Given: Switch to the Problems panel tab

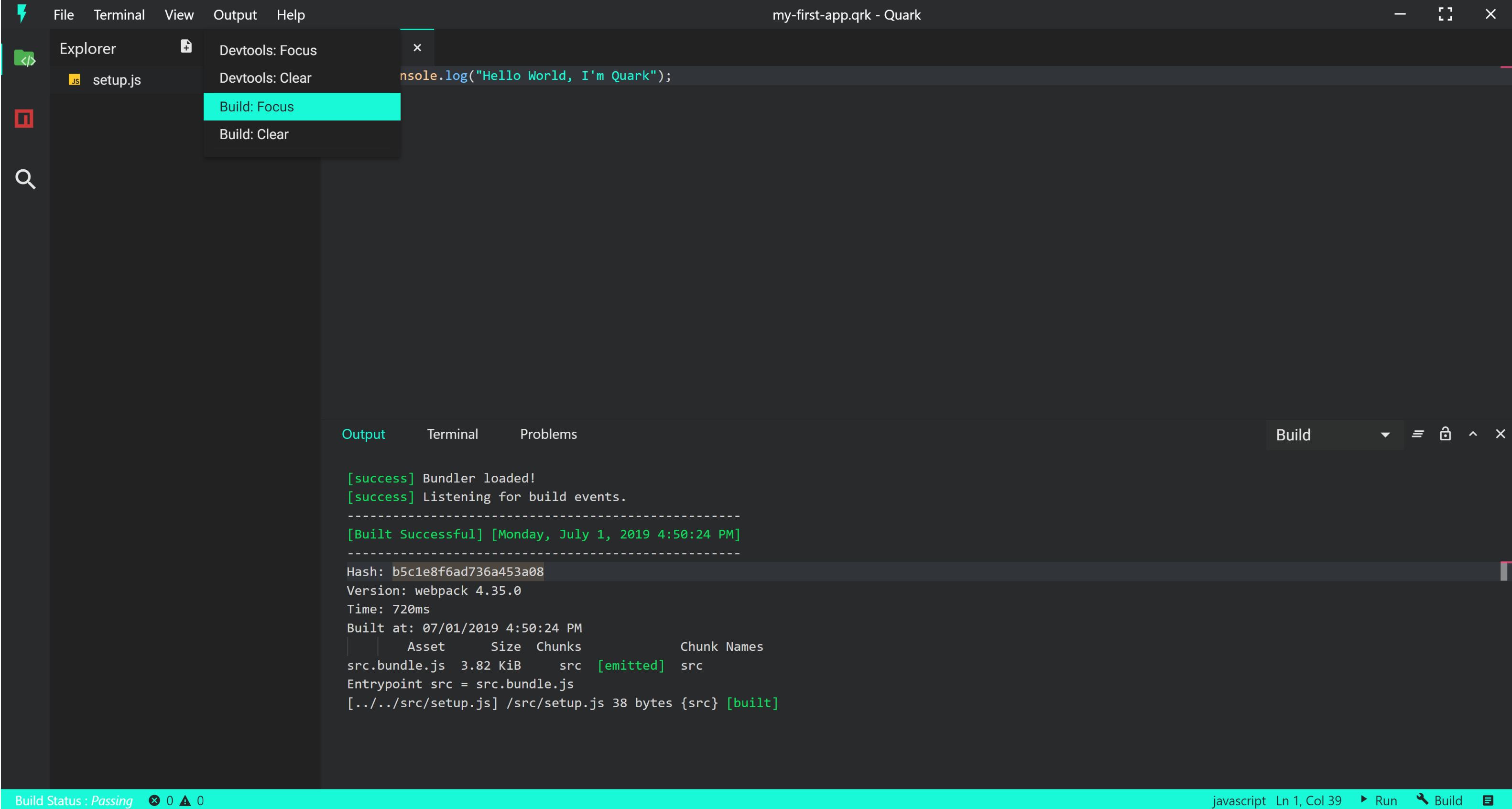Looking at the screenshot, I should tap(548, 434).
